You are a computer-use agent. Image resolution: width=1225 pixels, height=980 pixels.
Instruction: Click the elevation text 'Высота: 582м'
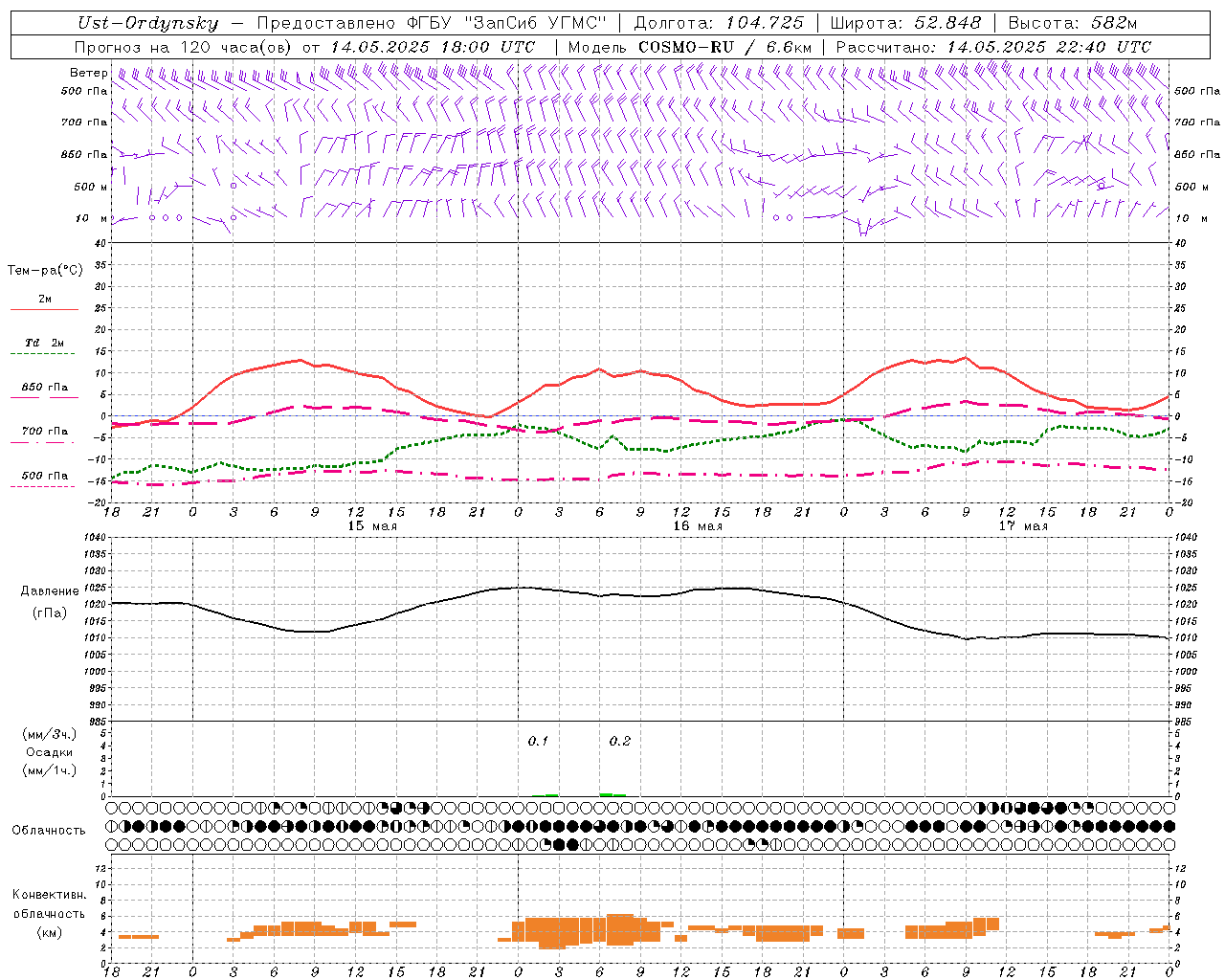pos(1073,23)
